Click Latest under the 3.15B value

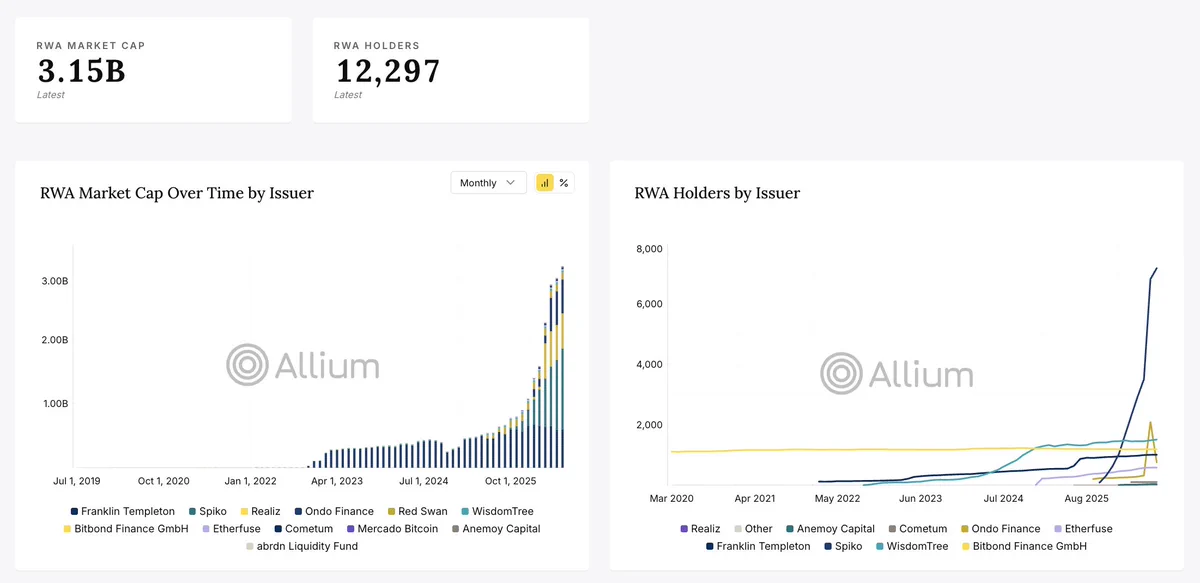coord(51,95)
